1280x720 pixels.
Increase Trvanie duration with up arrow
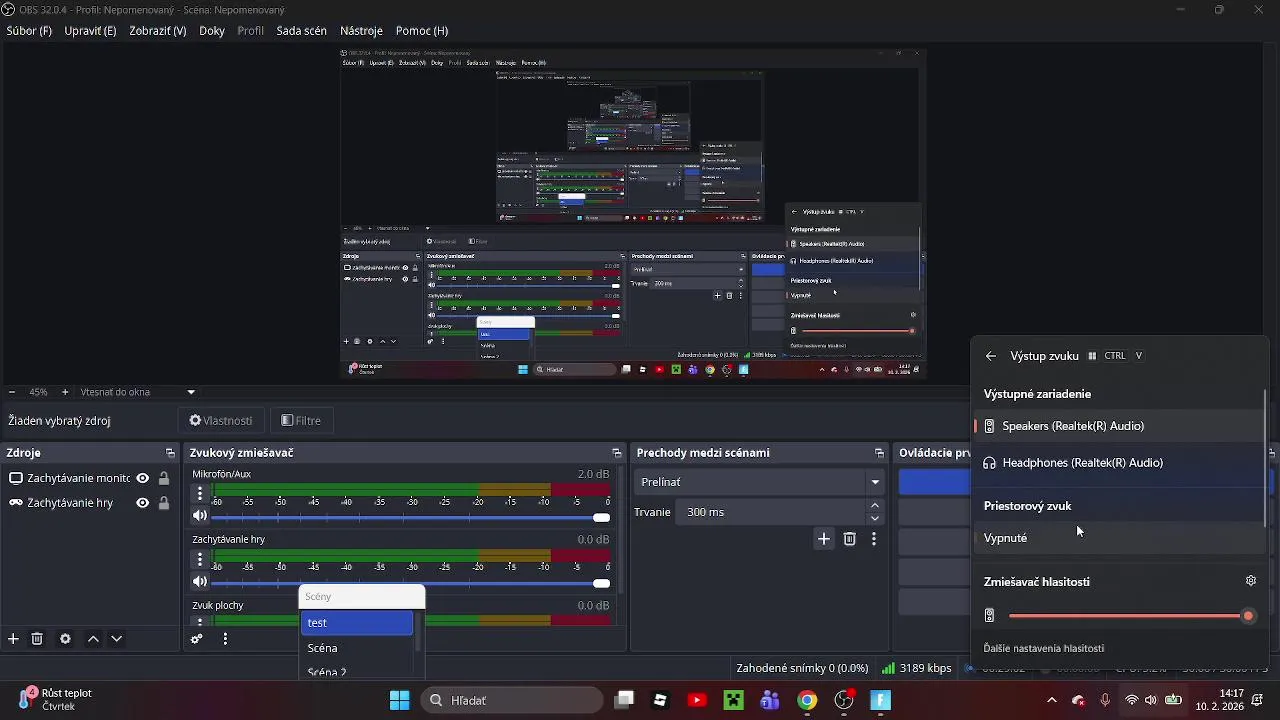(x=875, y=505)
